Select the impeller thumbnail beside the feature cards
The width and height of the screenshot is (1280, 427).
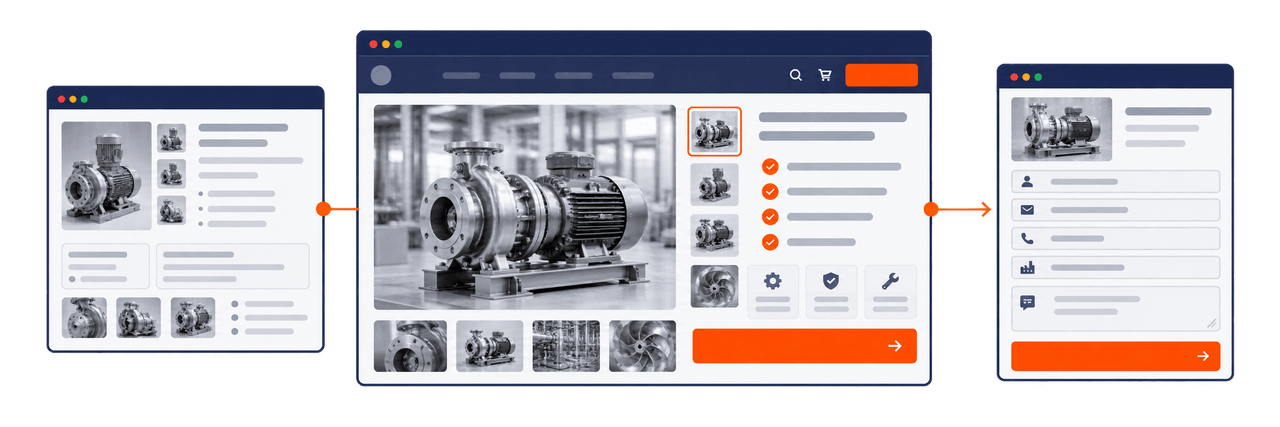[714, 286]
